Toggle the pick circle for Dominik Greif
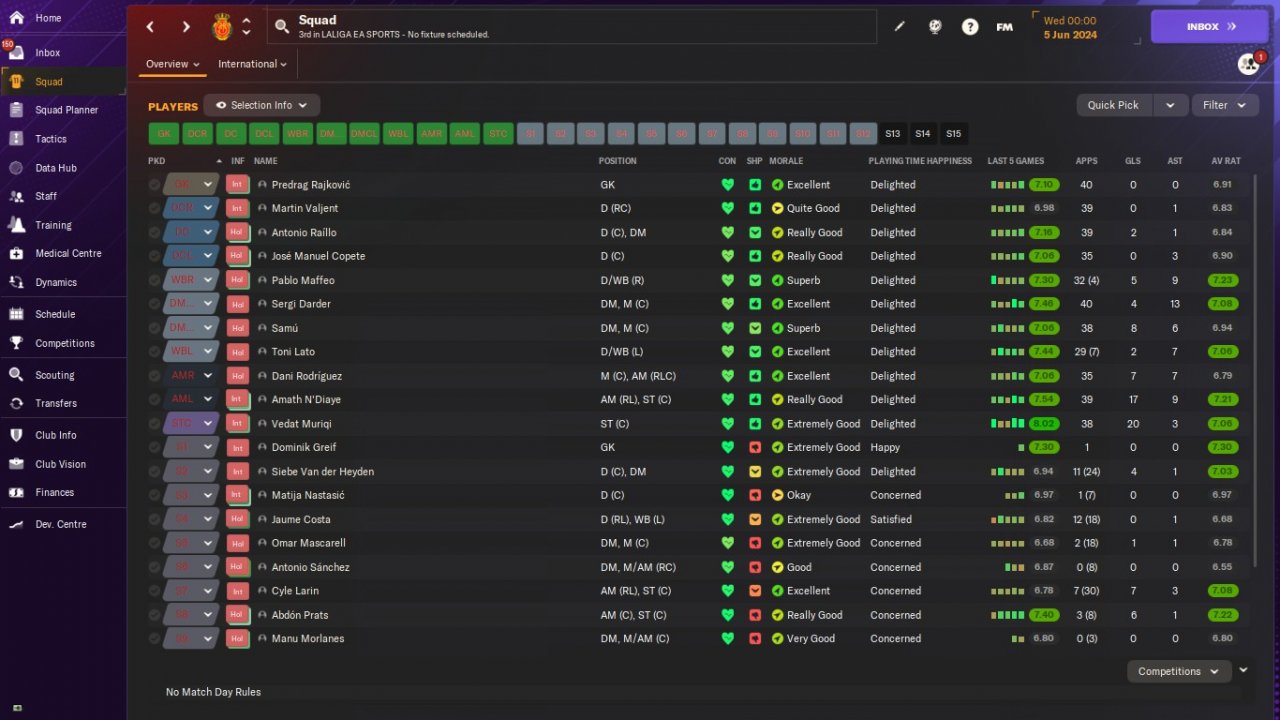The height and width of the screenshot is (720, 1280). coord(154,447)
